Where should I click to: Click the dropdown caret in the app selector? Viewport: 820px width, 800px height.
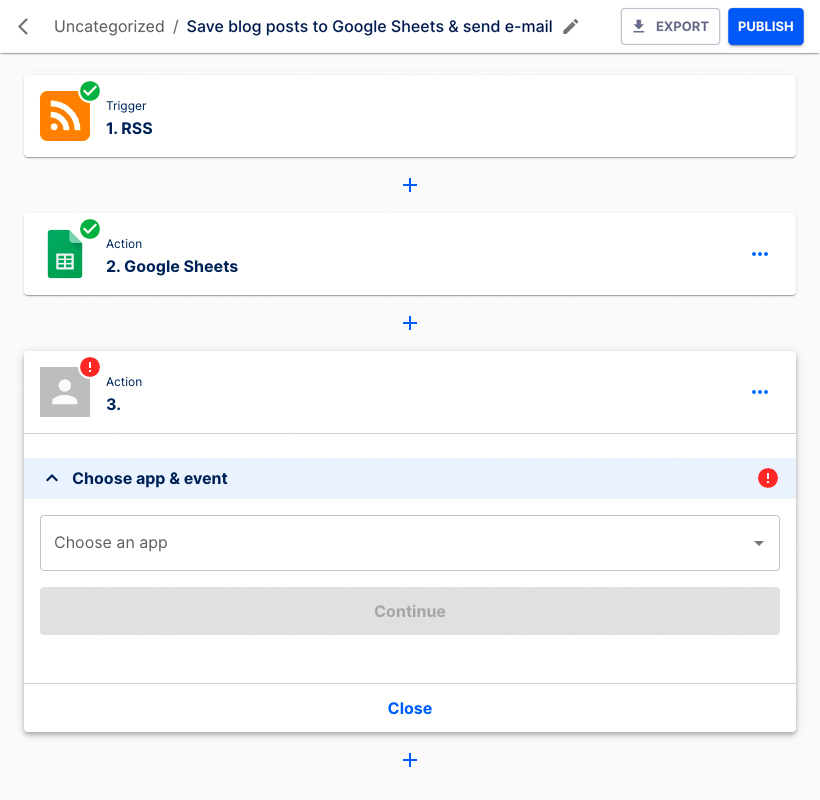coord(758,543)
